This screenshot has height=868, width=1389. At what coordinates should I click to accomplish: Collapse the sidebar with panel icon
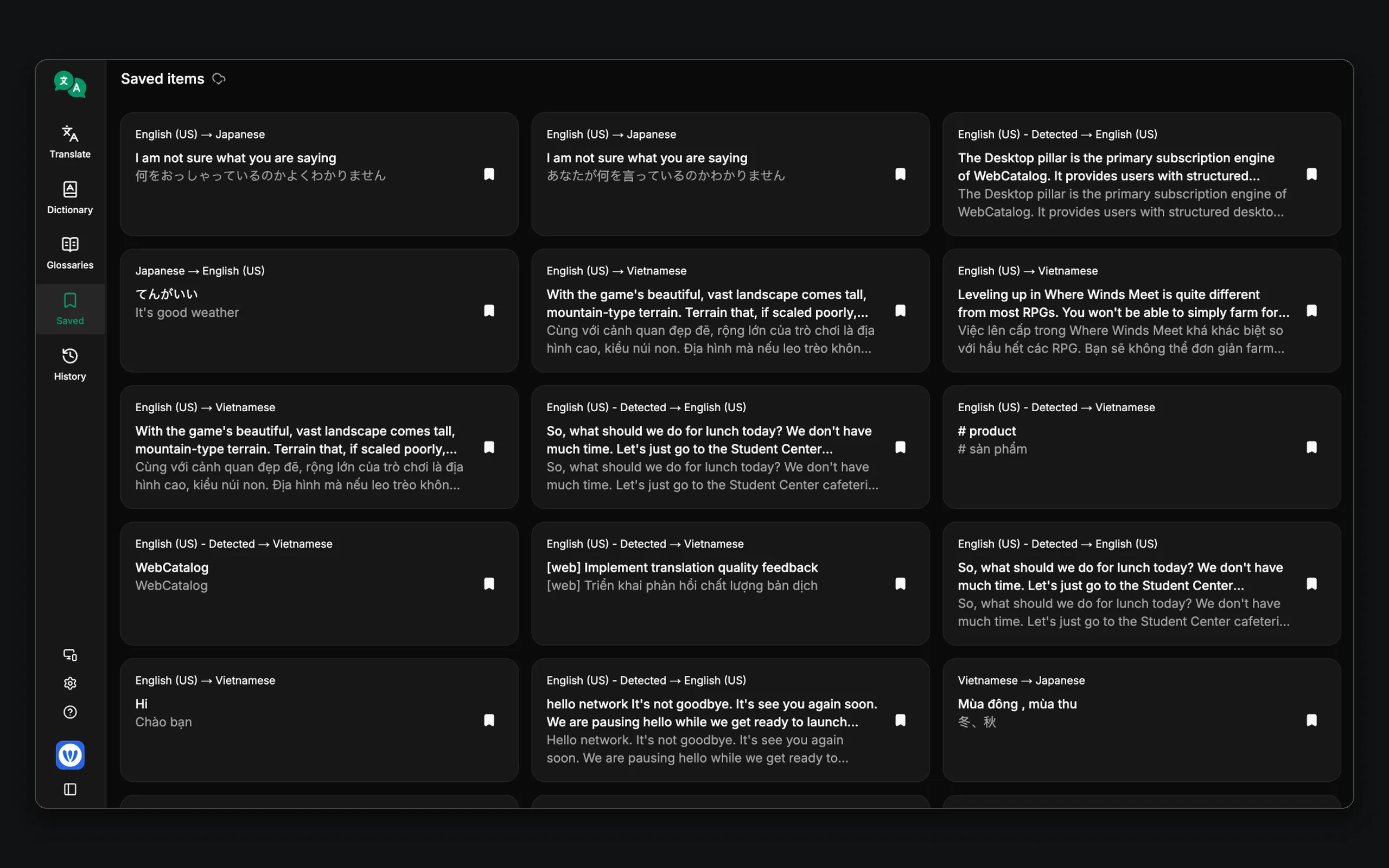70,789
